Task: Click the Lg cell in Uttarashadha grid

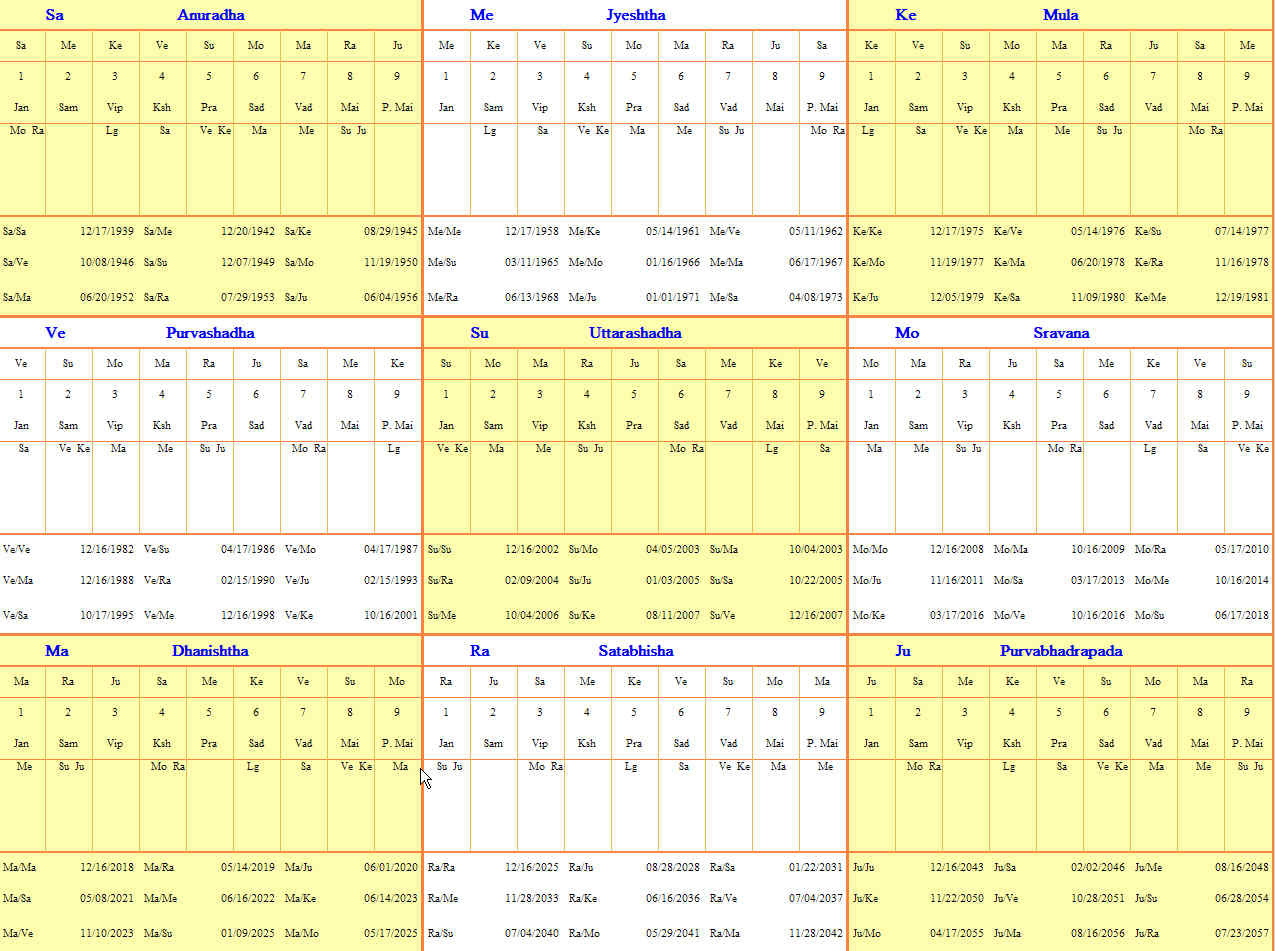Action: [772, 448]
